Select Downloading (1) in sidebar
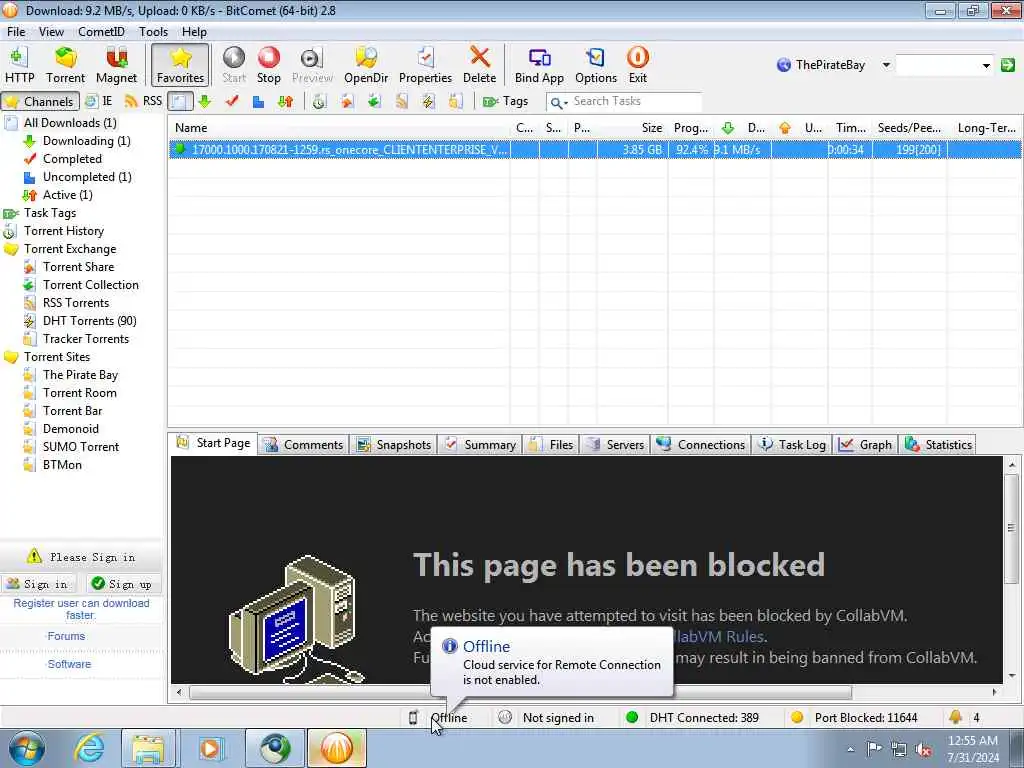The height and width of the screenshot is (768, 1024). coord(86,140)
